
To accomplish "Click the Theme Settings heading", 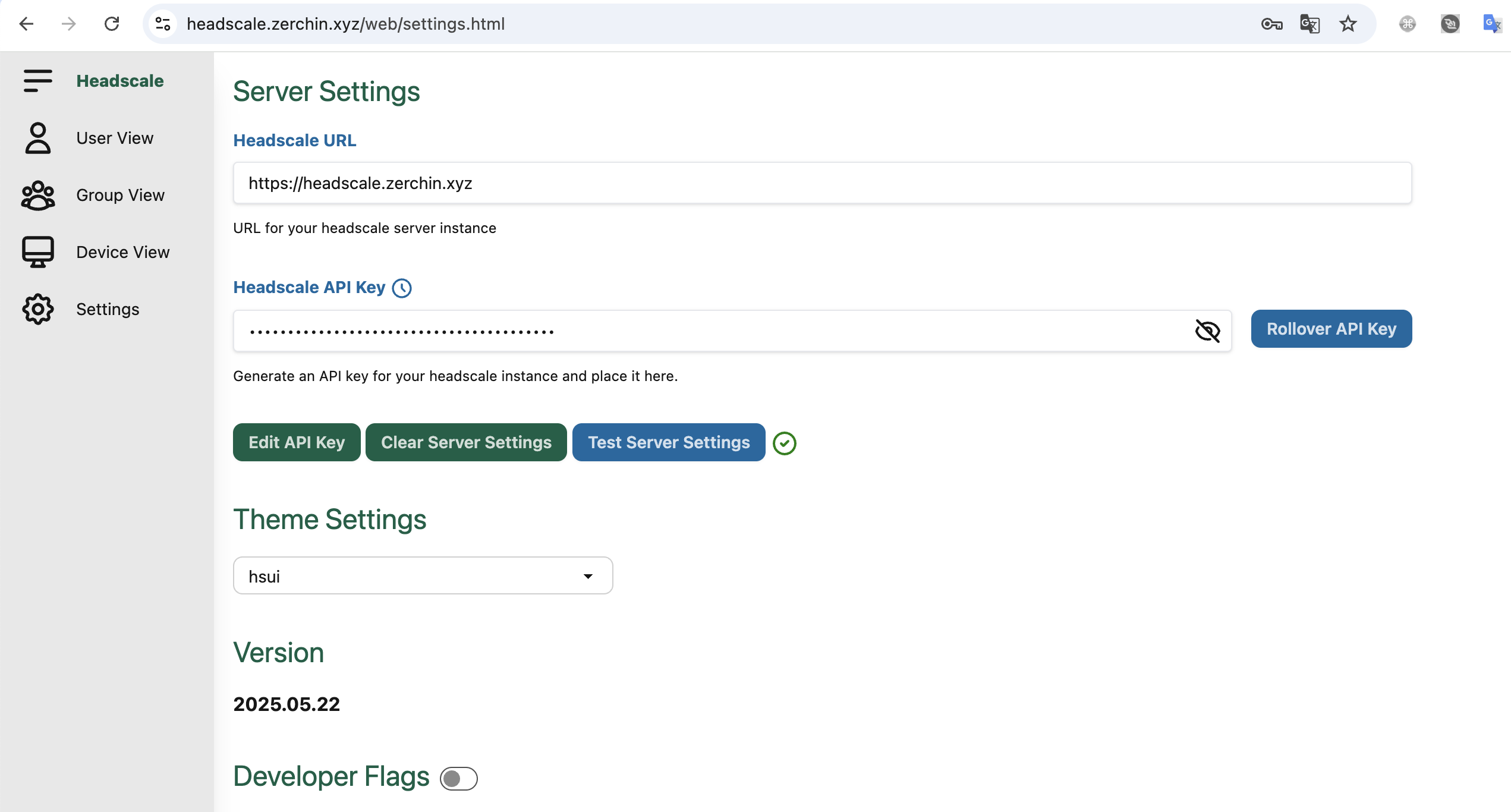I will 330,520.
